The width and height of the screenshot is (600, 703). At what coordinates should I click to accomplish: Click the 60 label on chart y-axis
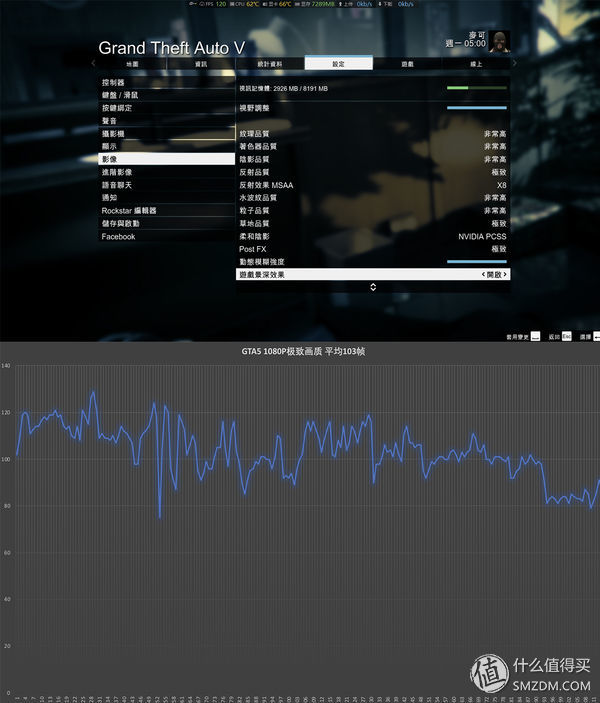pos(7,553)
